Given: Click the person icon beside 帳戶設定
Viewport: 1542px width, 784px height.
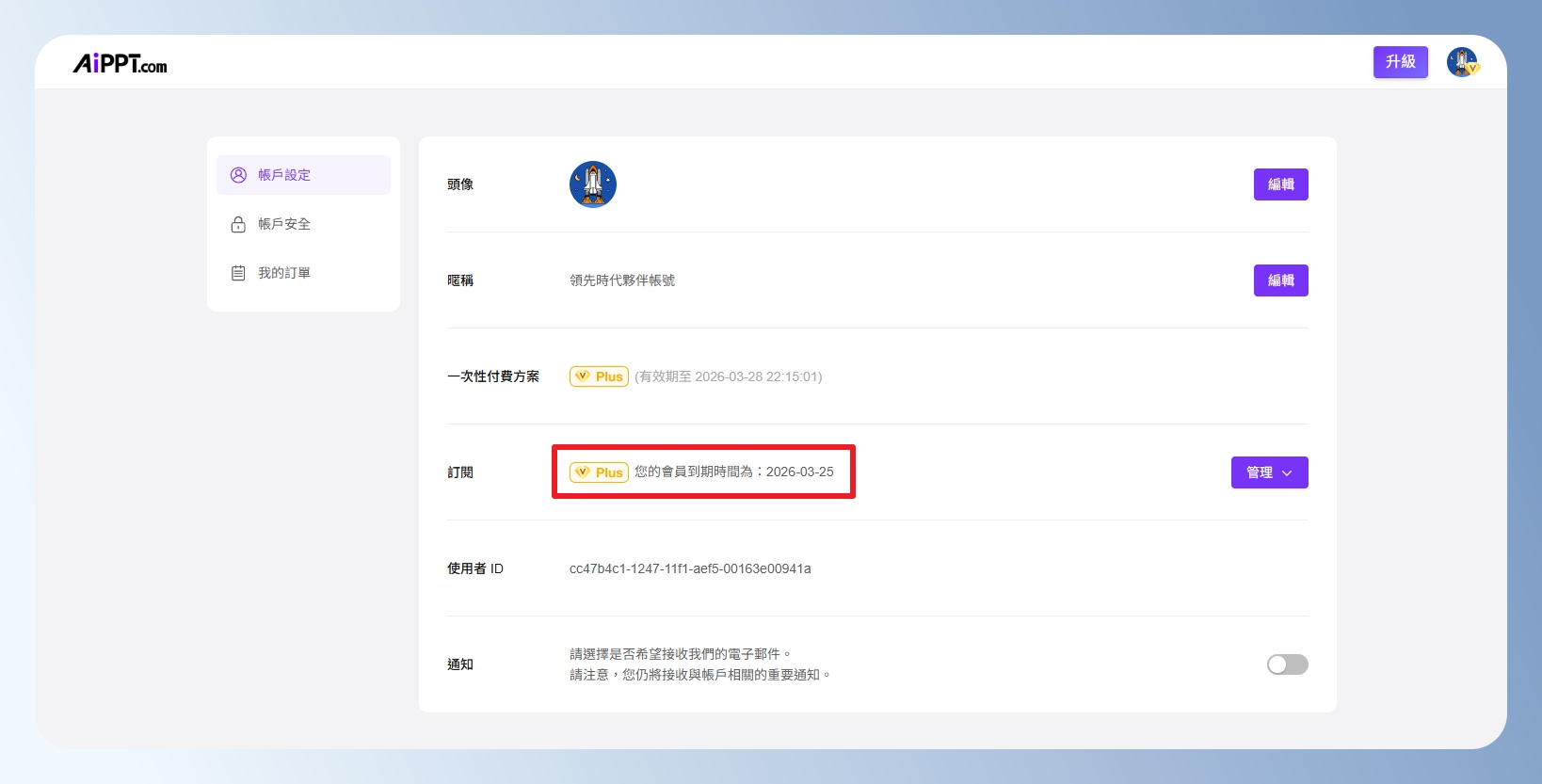Looking at the screenshot, I should pyautogui.click(x=238, y=175).
